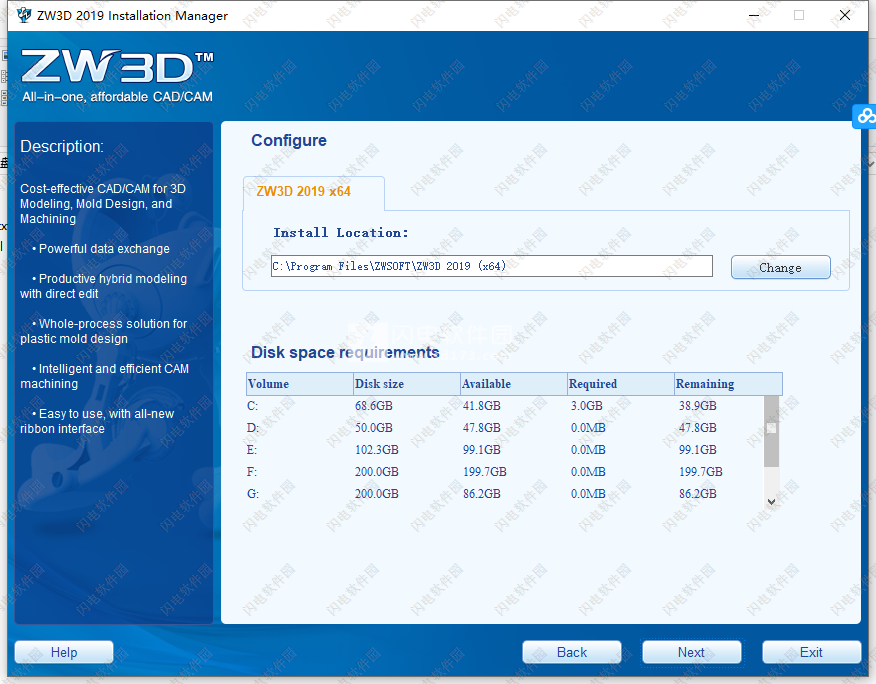Click the cloud sync icon at right edge

[x=865, y=116]
